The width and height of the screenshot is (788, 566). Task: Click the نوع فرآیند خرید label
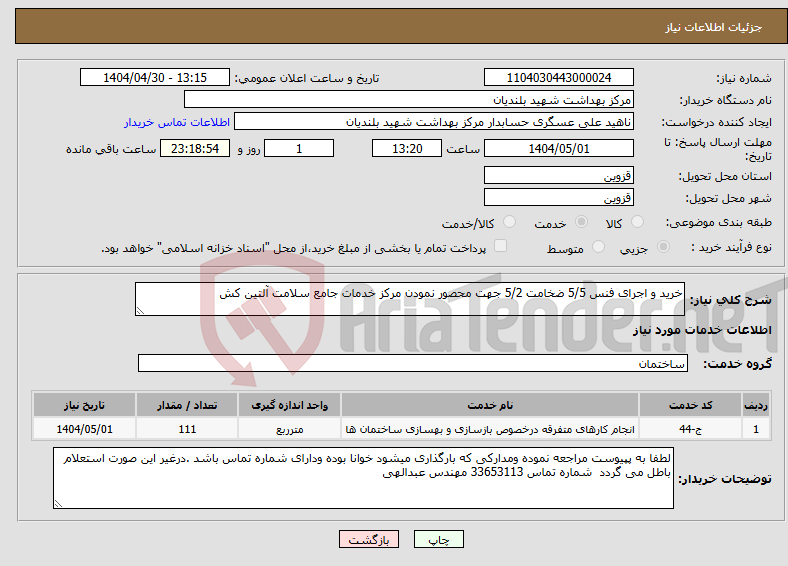(x=731, y=247)
